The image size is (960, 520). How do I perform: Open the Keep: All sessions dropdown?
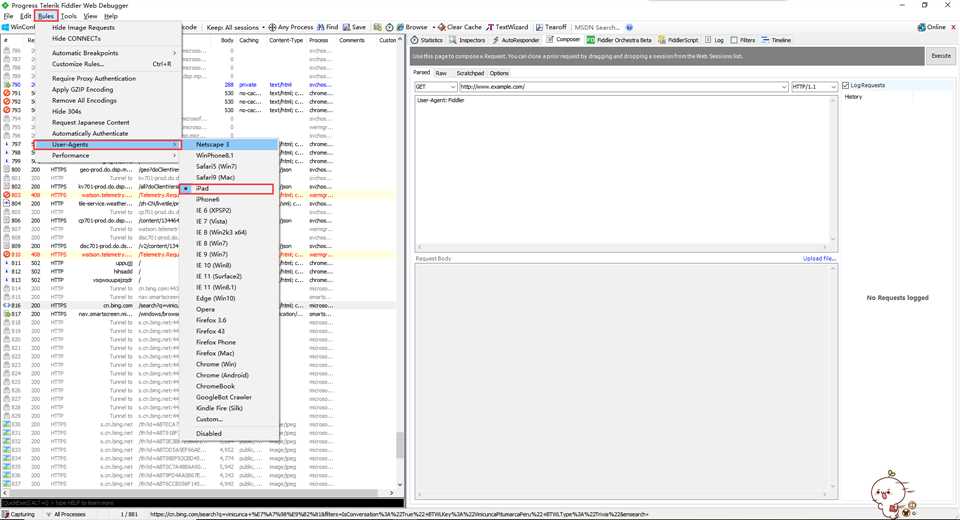pos(236,27)
